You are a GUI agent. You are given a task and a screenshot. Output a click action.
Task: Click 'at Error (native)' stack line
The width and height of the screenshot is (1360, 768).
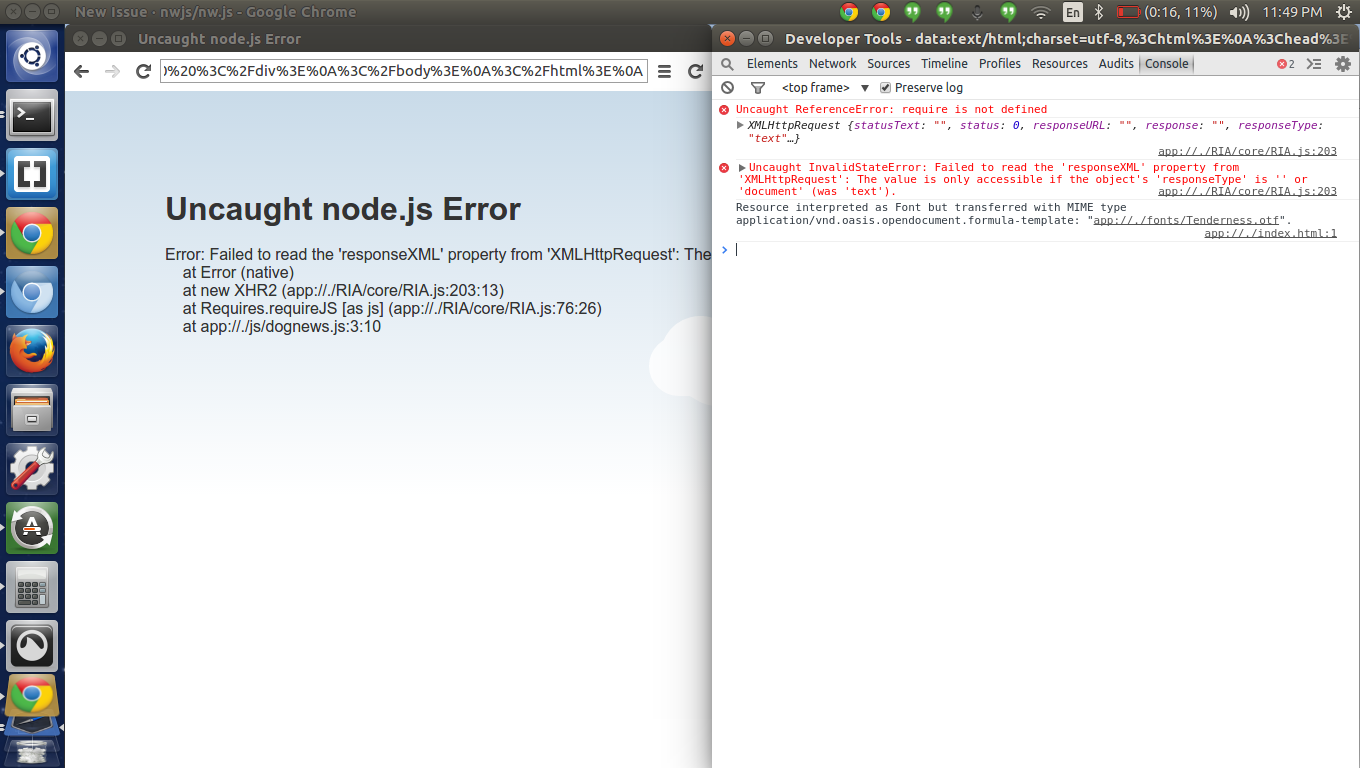tap(238, 273)
